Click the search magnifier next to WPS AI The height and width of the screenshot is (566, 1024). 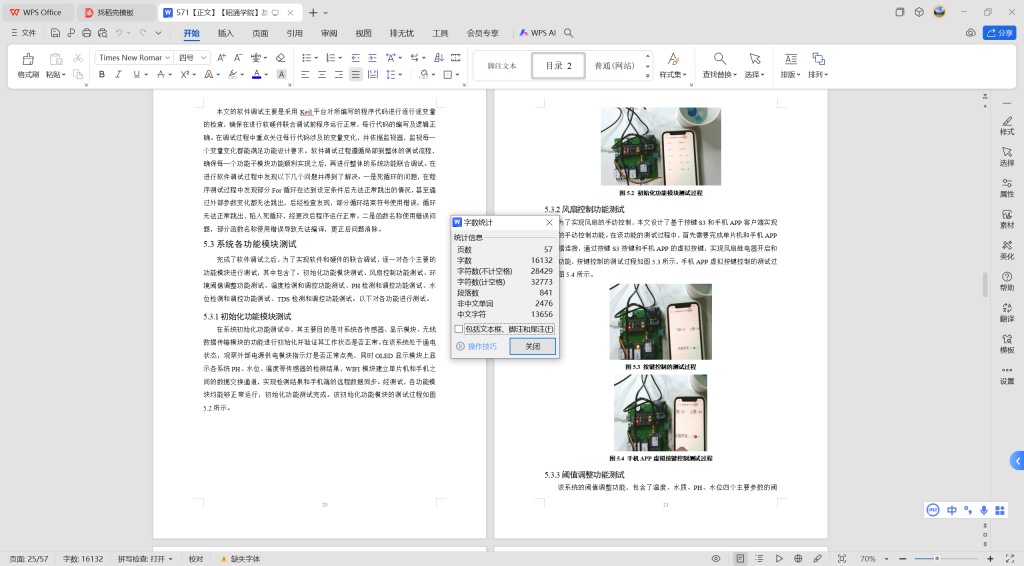pos(569,33)
